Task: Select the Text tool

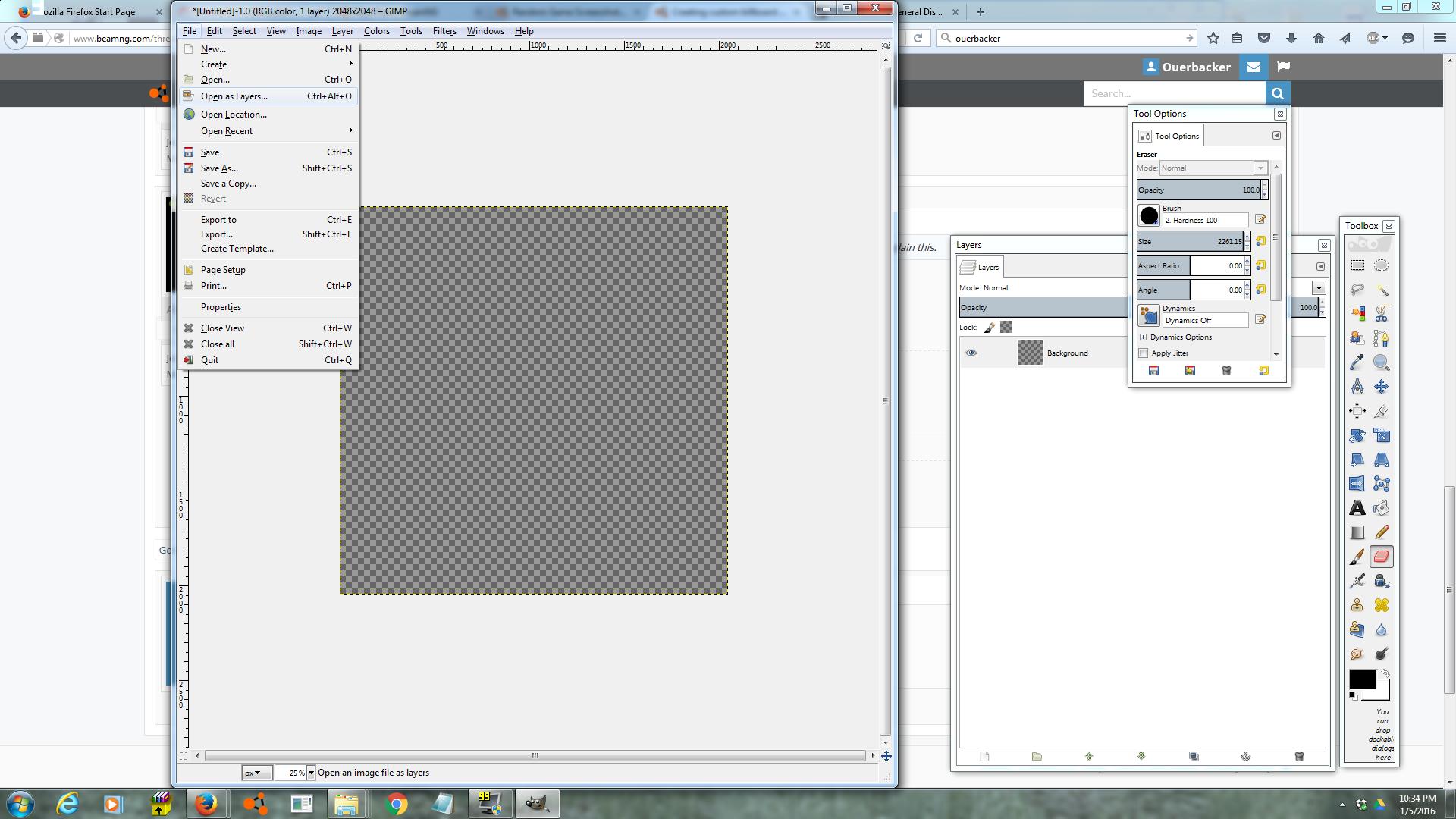Action: point(1357,508)
